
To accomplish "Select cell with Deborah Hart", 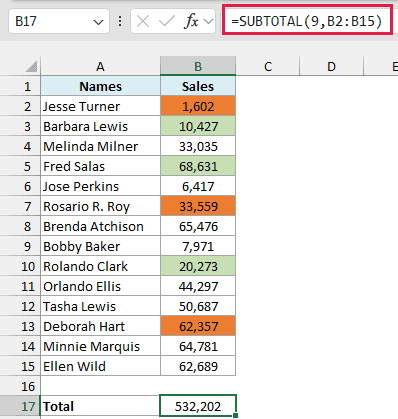I will pyautogui.click(x=100, y=326).
